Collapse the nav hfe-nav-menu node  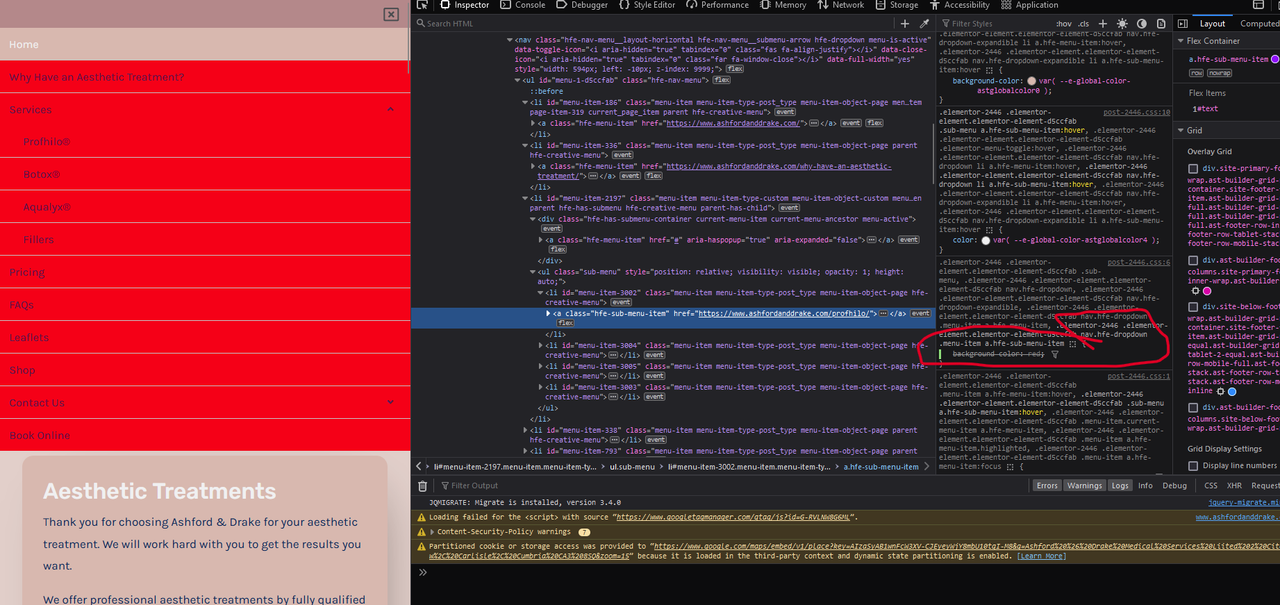509,39
